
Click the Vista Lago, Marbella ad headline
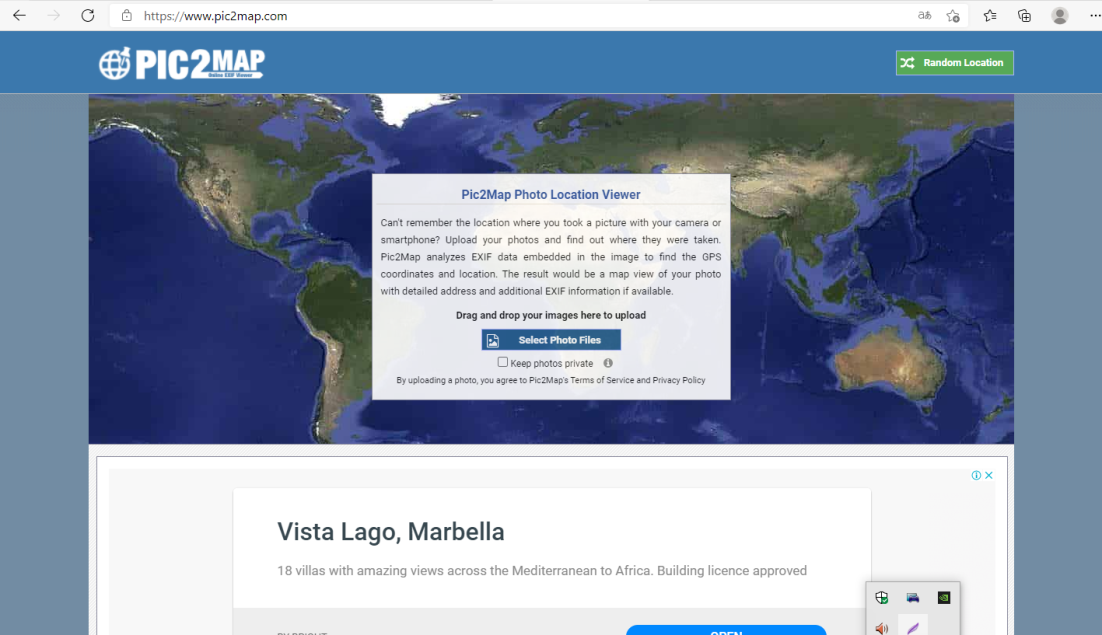(x=391, y=532)
